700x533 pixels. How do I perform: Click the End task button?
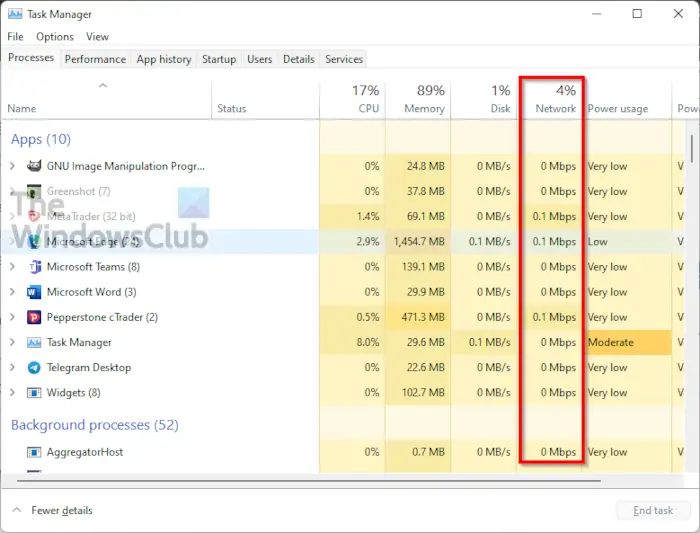[x=653, y=510]
